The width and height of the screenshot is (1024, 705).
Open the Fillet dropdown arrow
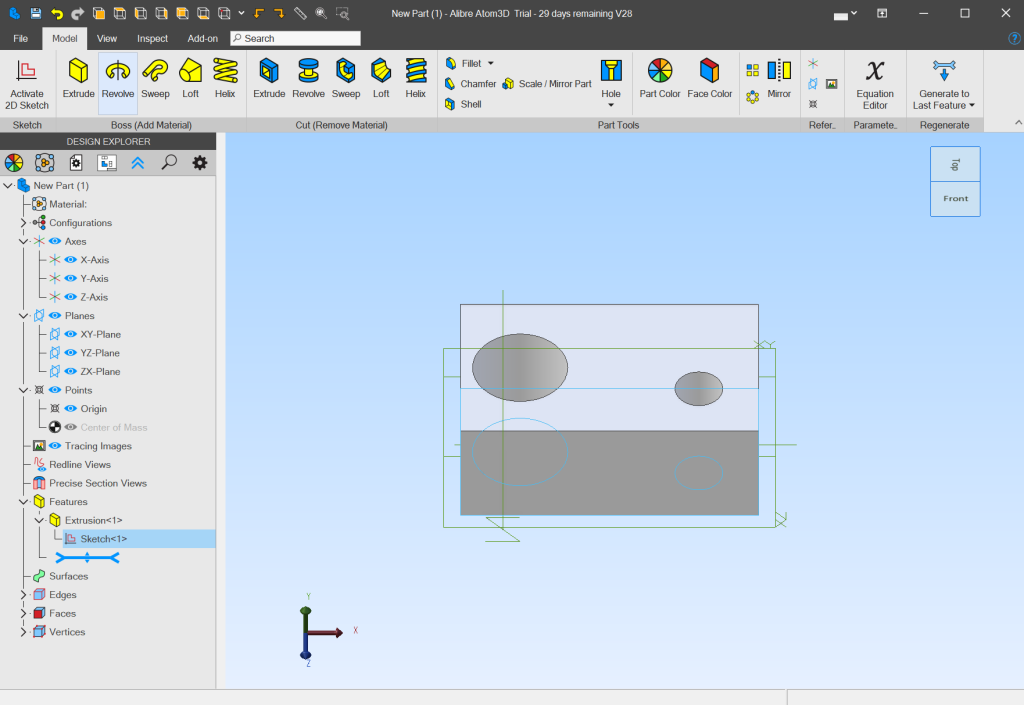coord(491,63)
